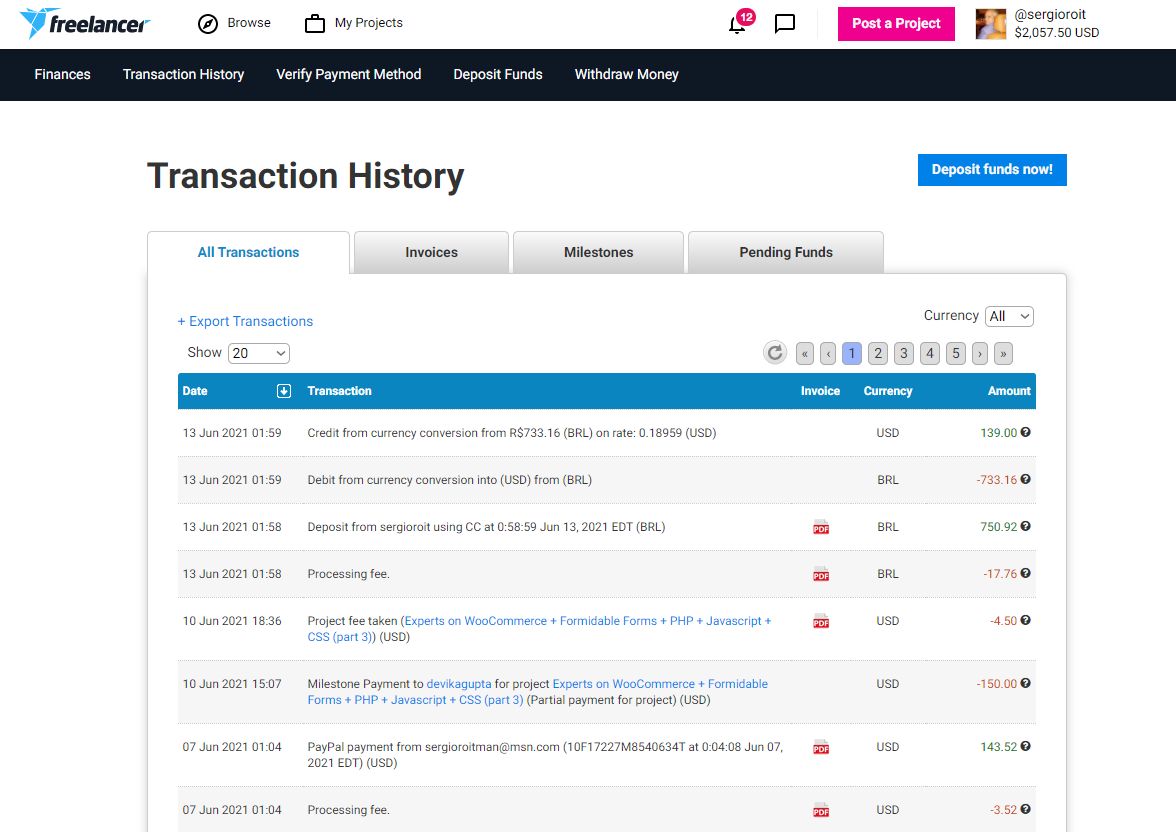Open Deposit Funds menu item
The height and width of the screenshot is (832, 1176).
point(498,74)
